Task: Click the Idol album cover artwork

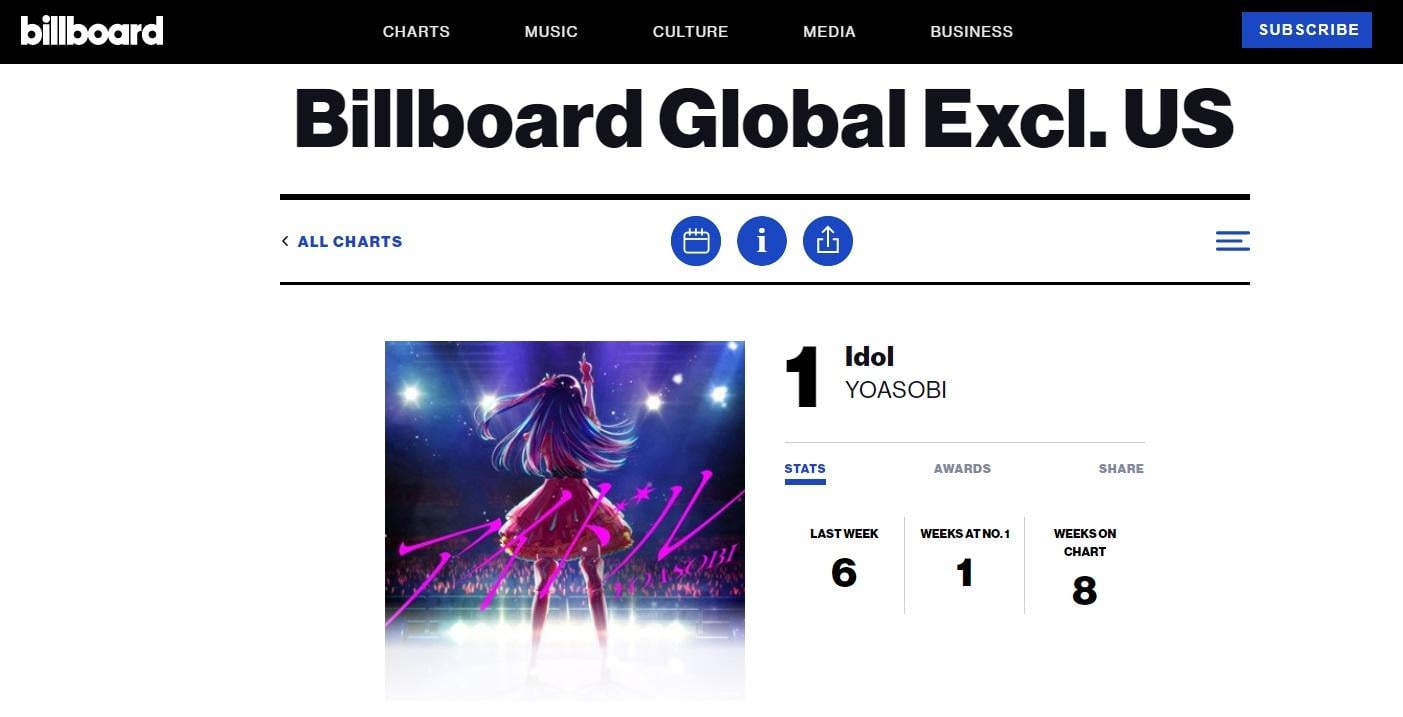Action: 565,520
